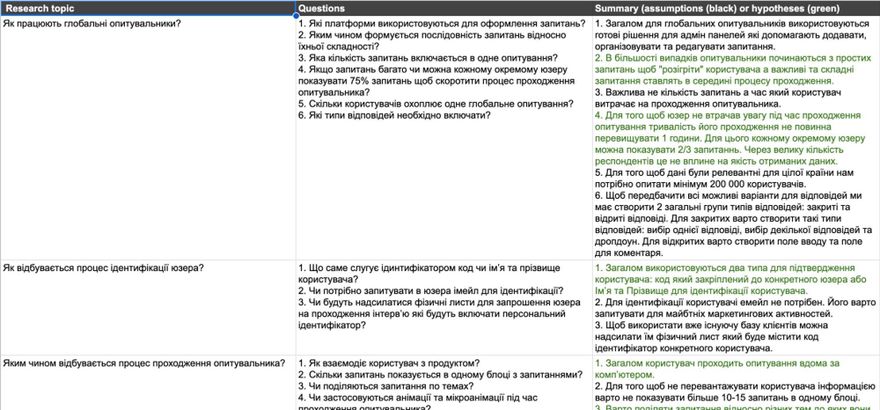Select the "Summary (assumptions (black) or hypotheses (green)" header
Viewport: 880px width, 410px height.
pos(736,8)
